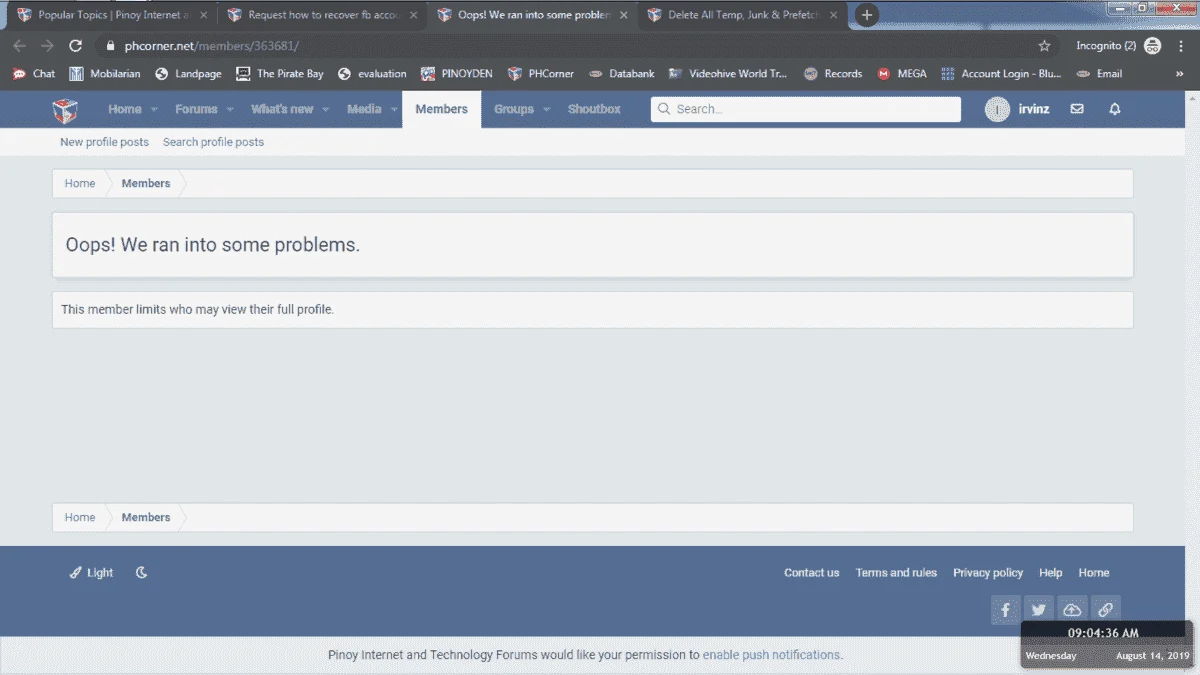The width and height of the screenshot is (1200, 675).
Task: Open the Groups navigation tab
Action: pyautogui.click(x=514, y=109)
